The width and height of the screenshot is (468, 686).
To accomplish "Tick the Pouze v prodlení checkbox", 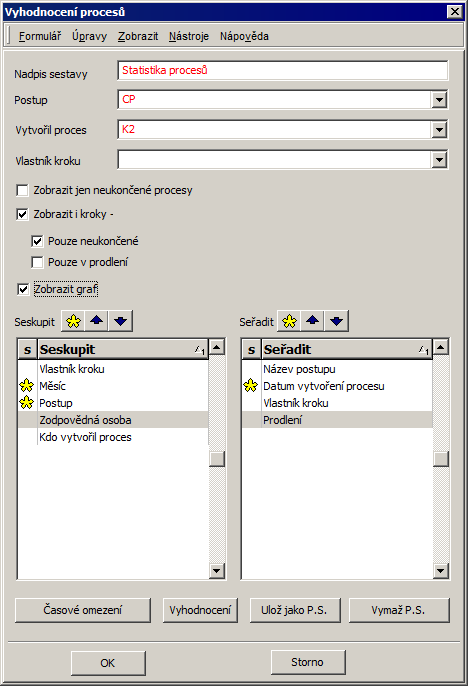I will [x=37, y=262].
